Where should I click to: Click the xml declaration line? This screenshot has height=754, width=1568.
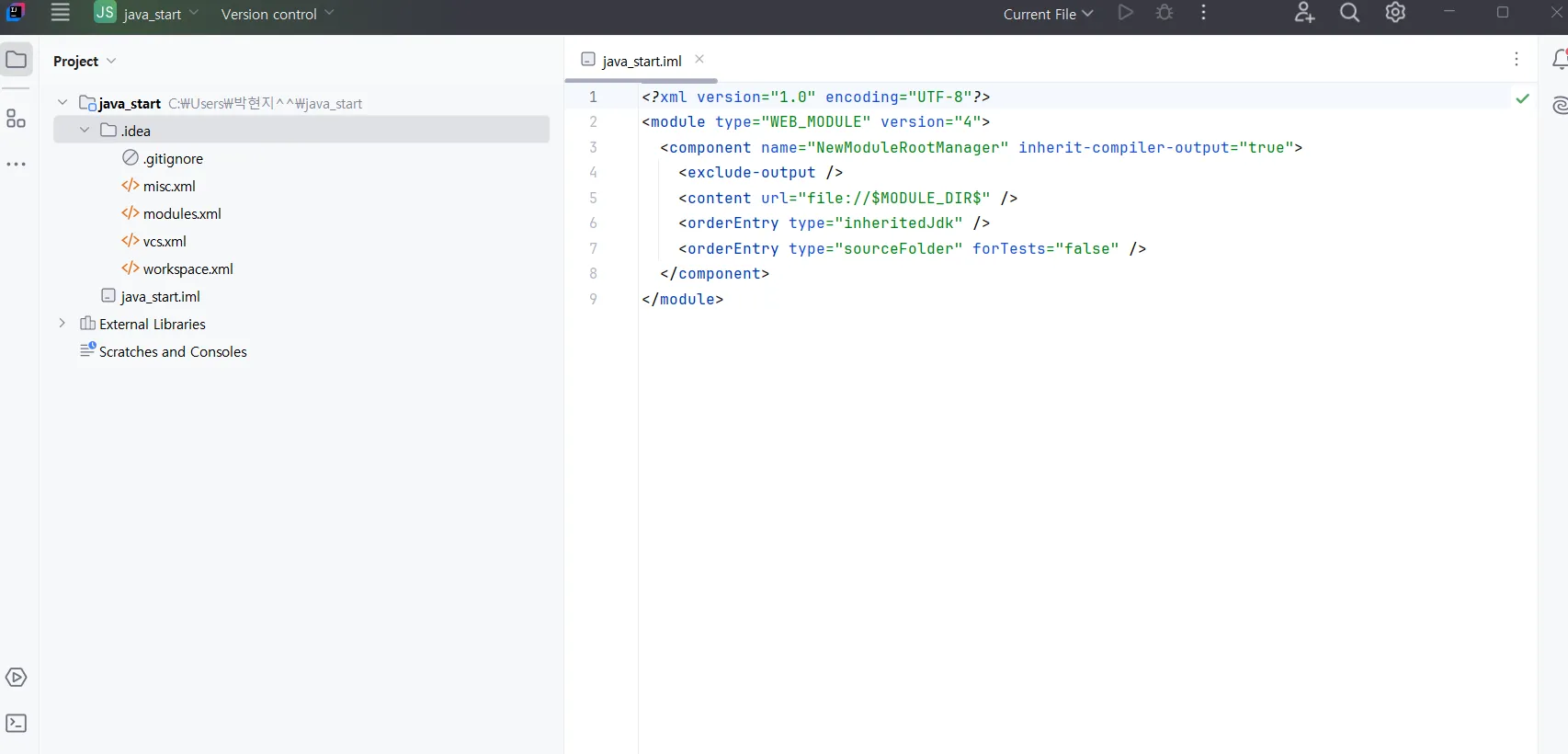tap(816, 97)
